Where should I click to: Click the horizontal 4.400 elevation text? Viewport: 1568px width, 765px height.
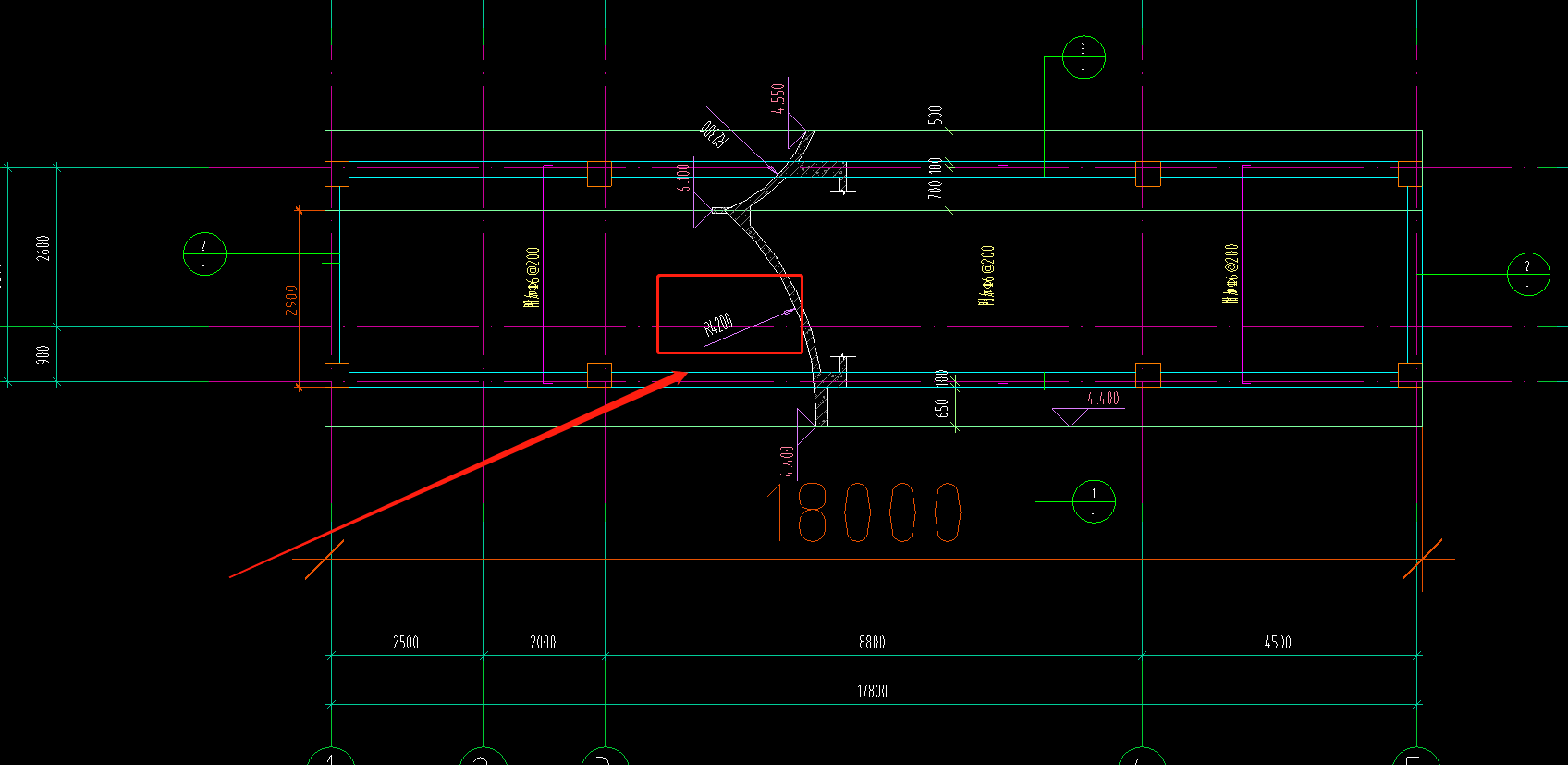coord(1103,399)
